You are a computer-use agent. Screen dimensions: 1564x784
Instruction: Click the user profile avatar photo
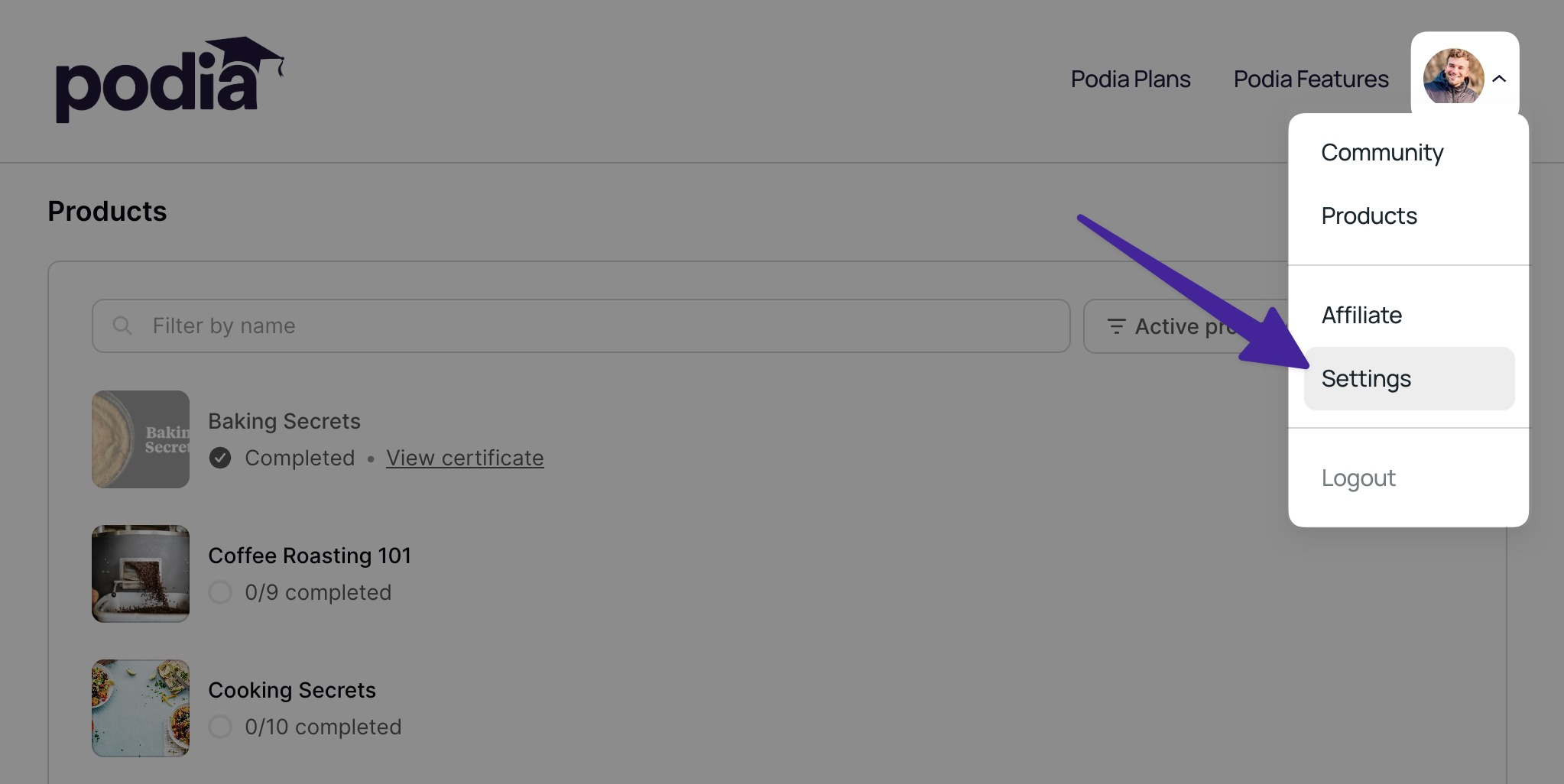pyautogui.click(x=1452, y=77)
